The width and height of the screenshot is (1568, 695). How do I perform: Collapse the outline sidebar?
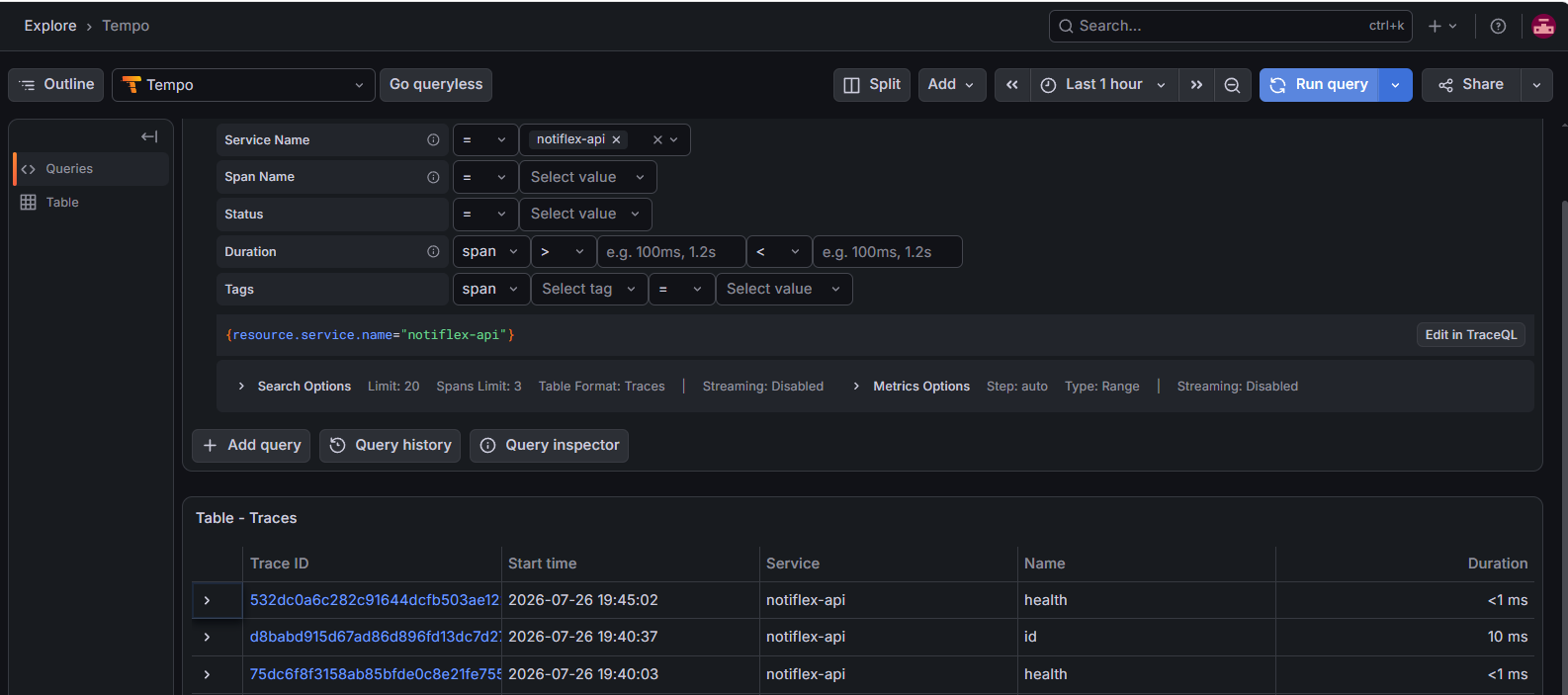(149, 136)
